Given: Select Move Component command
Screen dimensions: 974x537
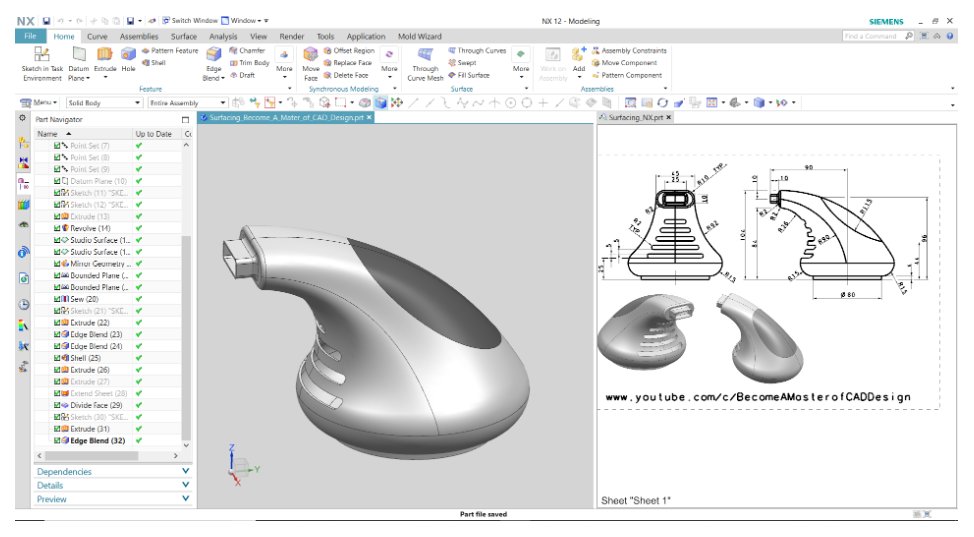Looking at the screenshot, I should tap(624, 63).
